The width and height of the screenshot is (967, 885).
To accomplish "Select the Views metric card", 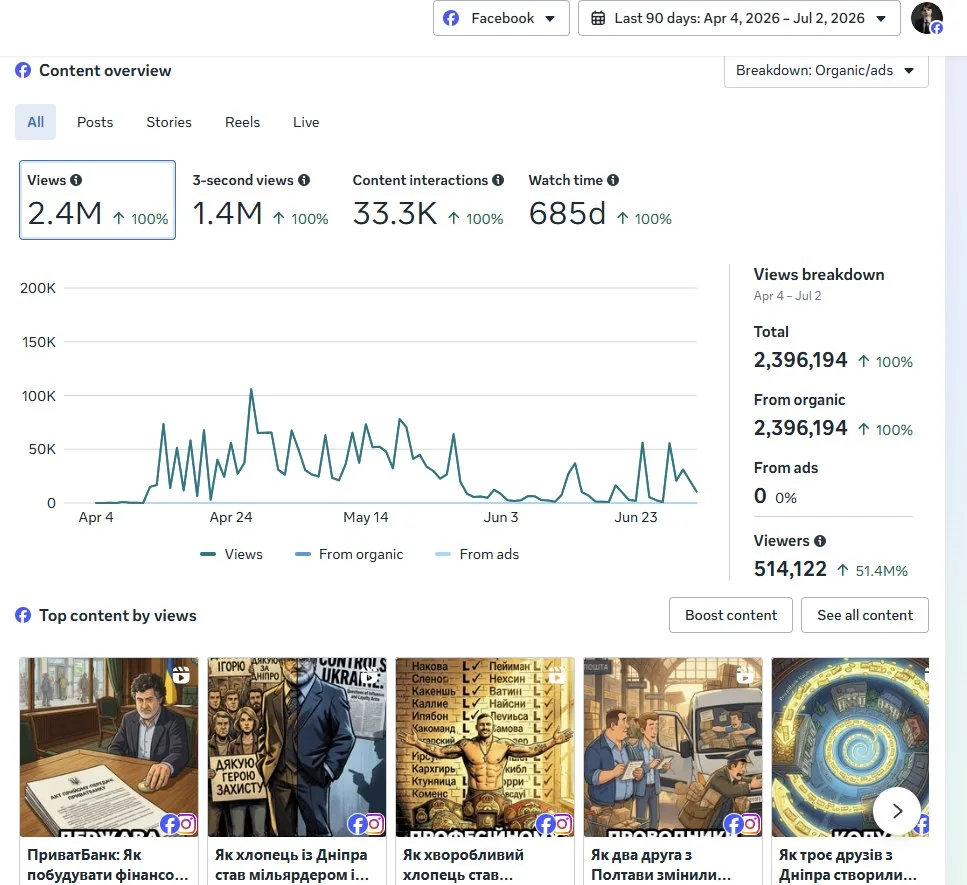I will (x=97, y=200).
